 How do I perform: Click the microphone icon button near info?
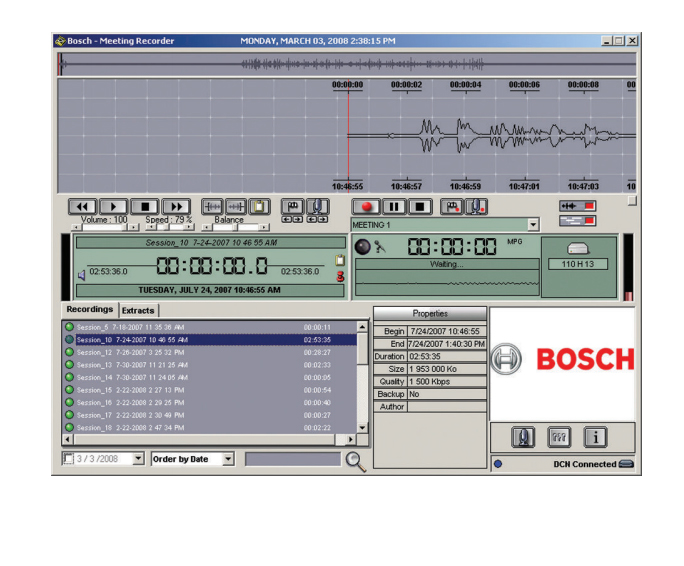pyautogui.click(x=523, y=437)
